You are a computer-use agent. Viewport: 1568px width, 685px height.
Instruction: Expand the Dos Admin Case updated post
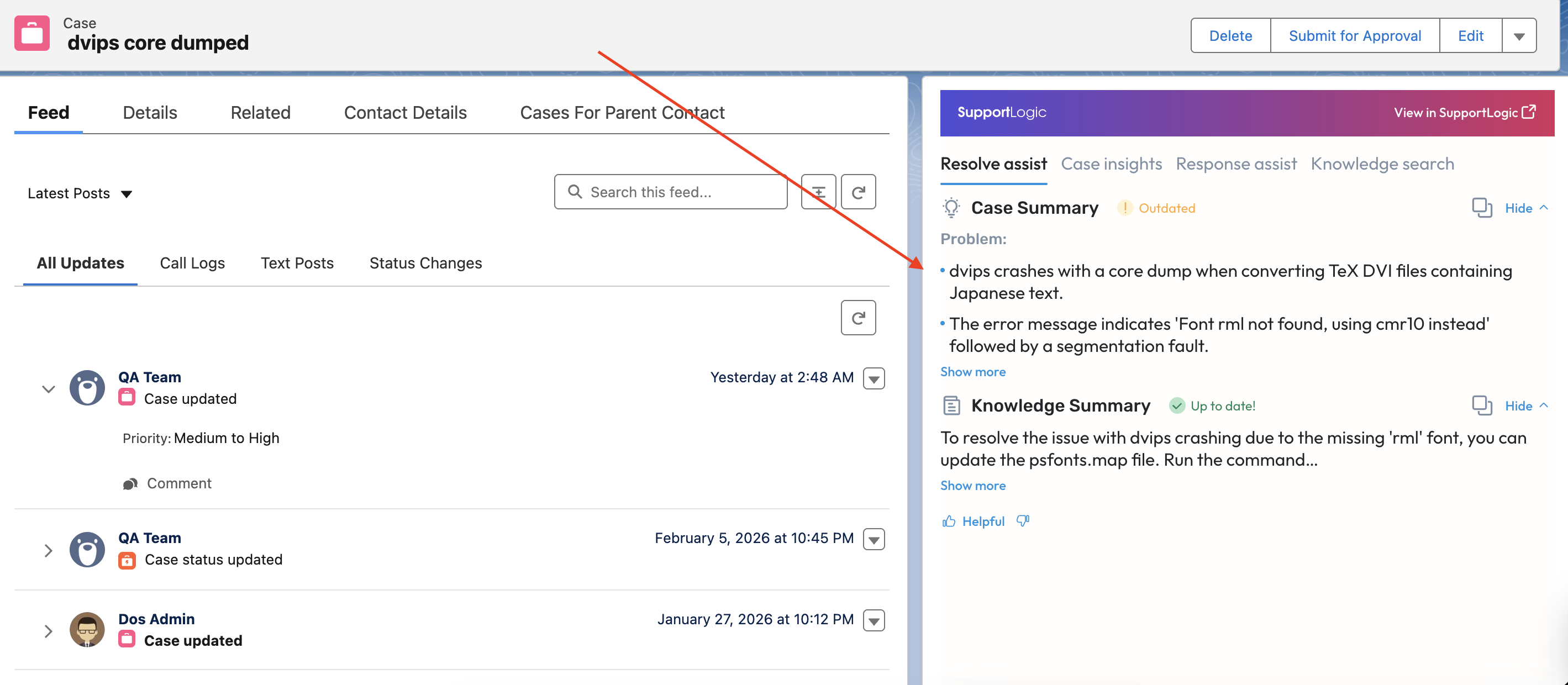tap(48, 631)
